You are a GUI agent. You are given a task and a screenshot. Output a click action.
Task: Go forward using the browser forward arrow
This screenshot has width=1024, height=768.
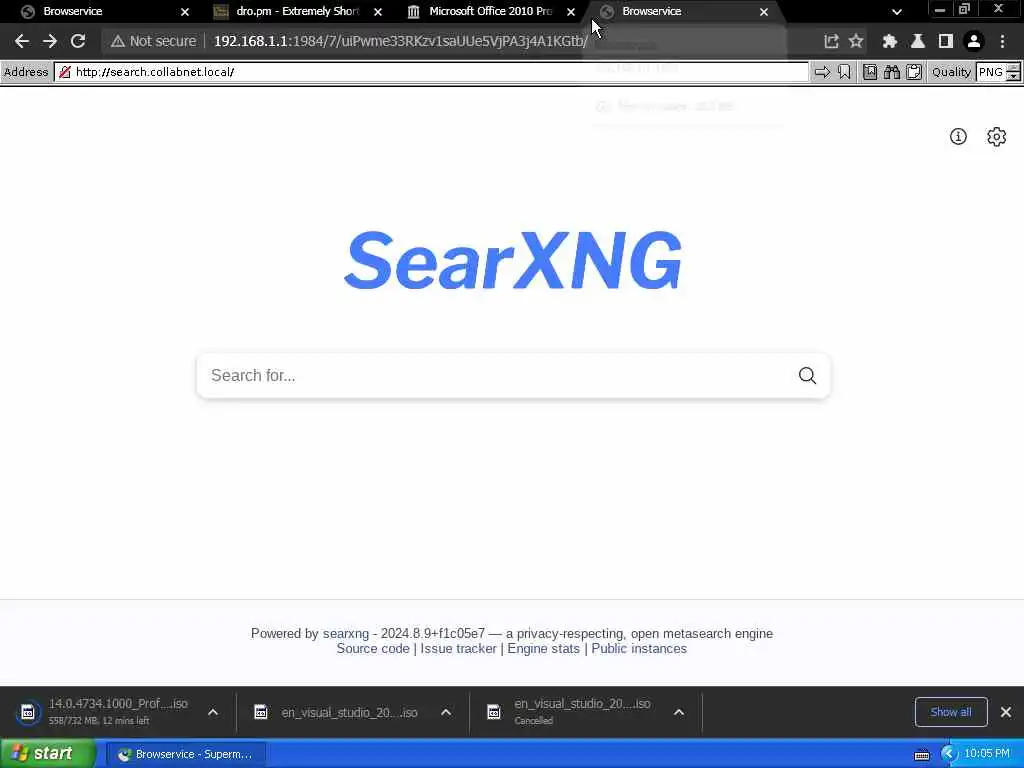pos(50,41)
